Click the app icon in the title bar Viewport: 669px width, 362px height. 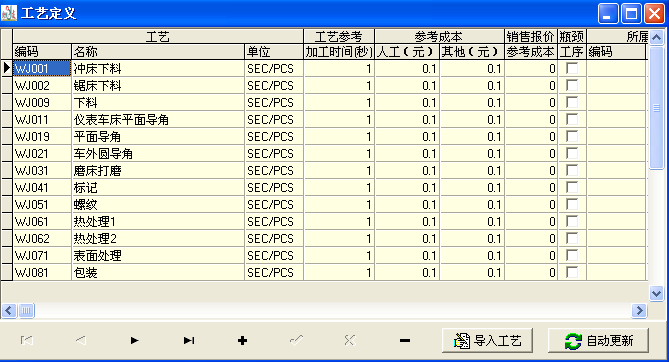pos(9,13)
